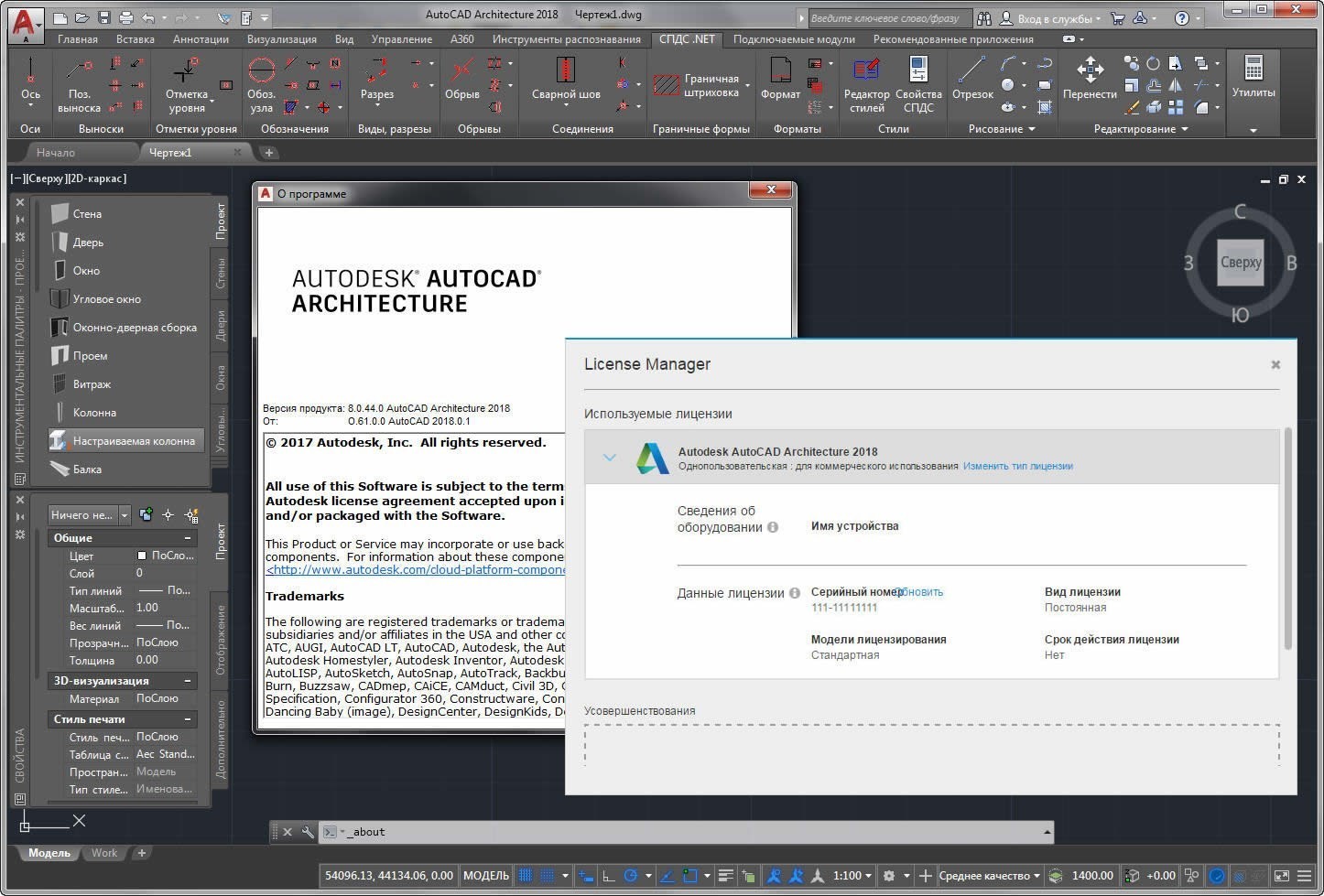The image size is (1324, 896).
Task: Click the License Manager vertical scrollbar
Action: point(1287,540)
